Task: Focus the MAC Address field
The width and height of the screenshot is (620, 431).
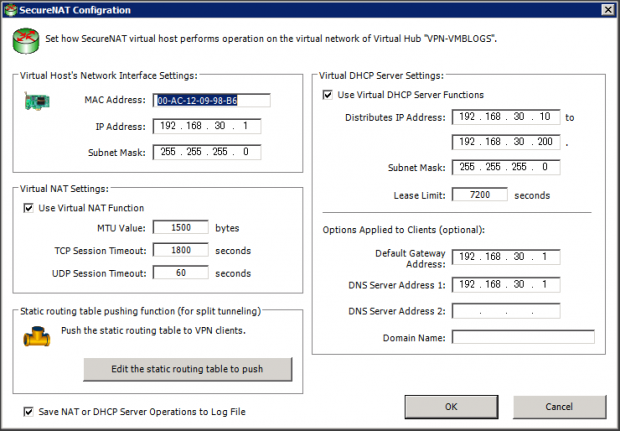Action: [x=212, y=100]
